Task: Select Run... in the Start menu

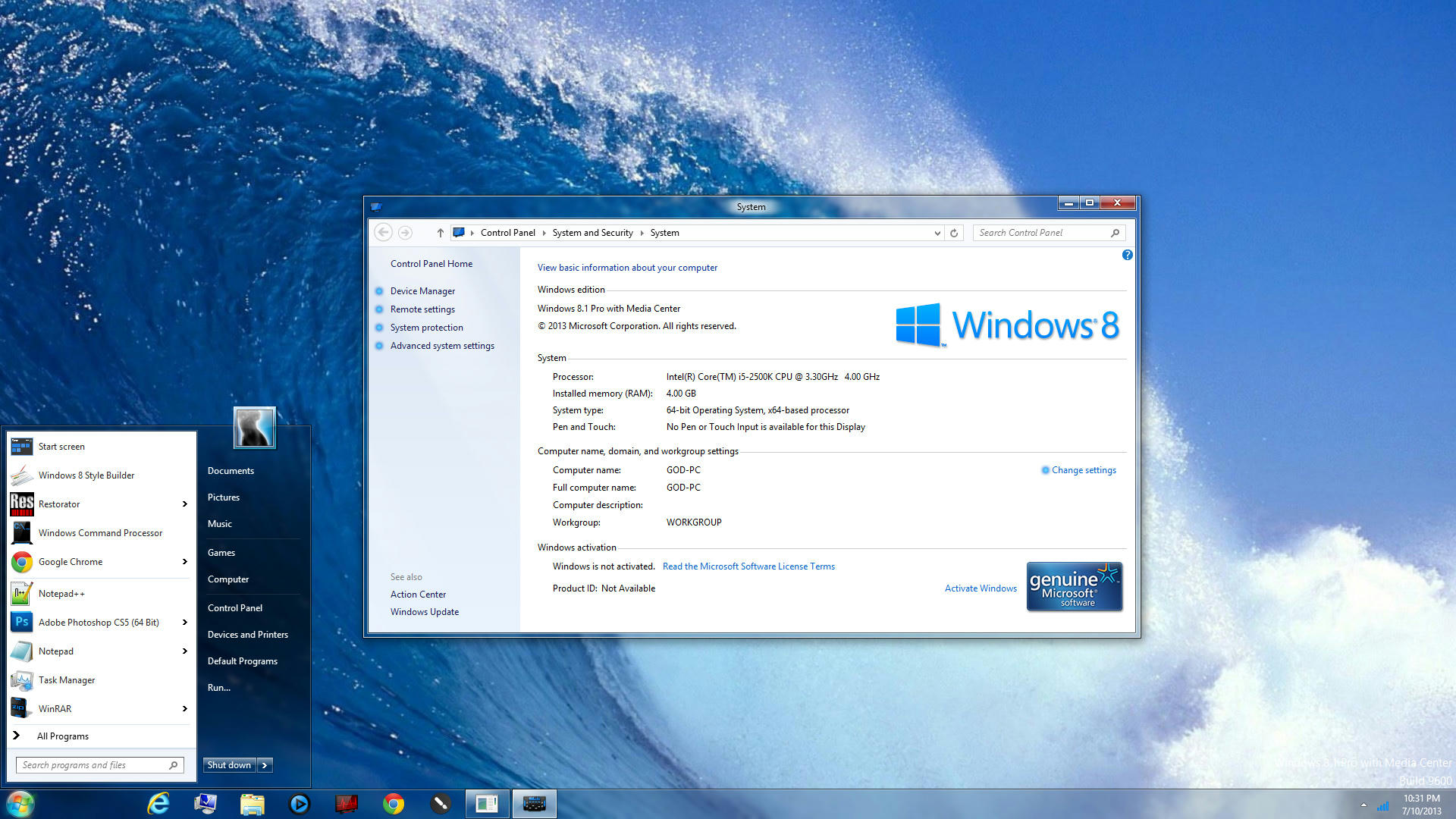Action: pos(219,687)
